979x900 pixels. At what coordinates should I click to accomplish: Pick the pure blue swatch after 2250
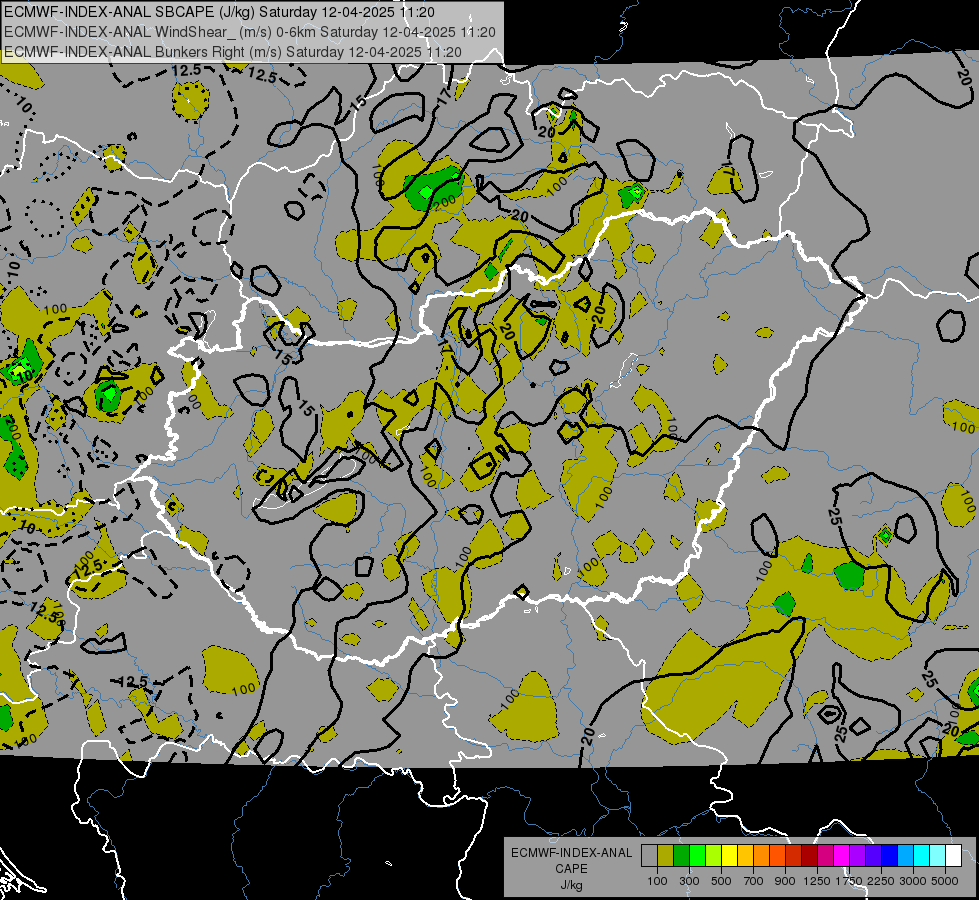[890, 856]
